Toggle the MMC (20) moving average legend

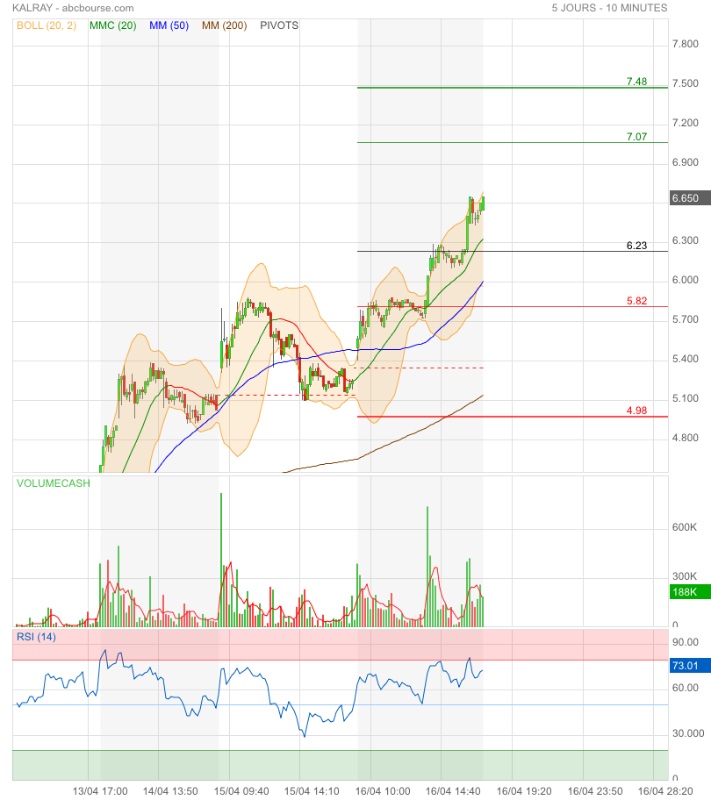click(113, 25)
